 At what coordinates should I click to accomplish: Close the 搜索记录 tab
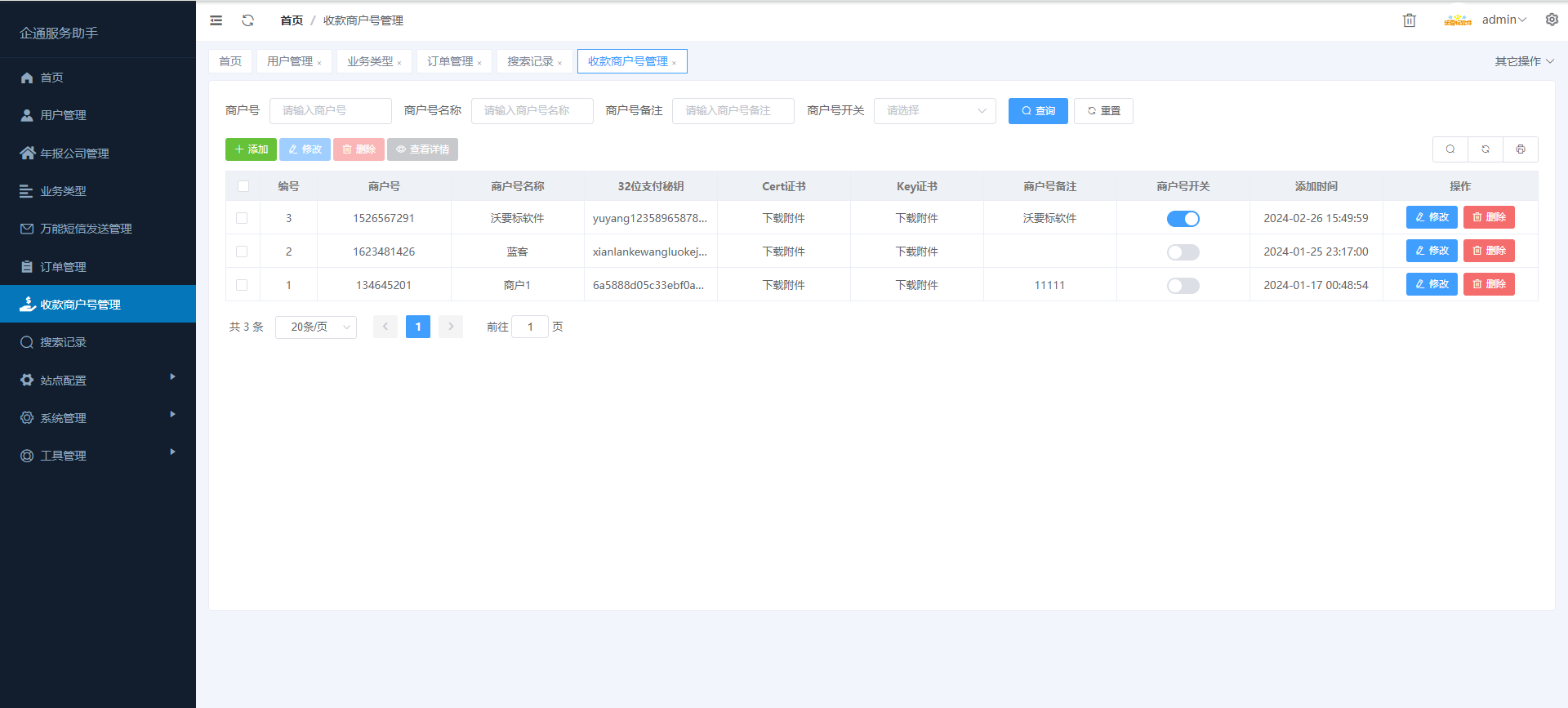coord(559,63)
